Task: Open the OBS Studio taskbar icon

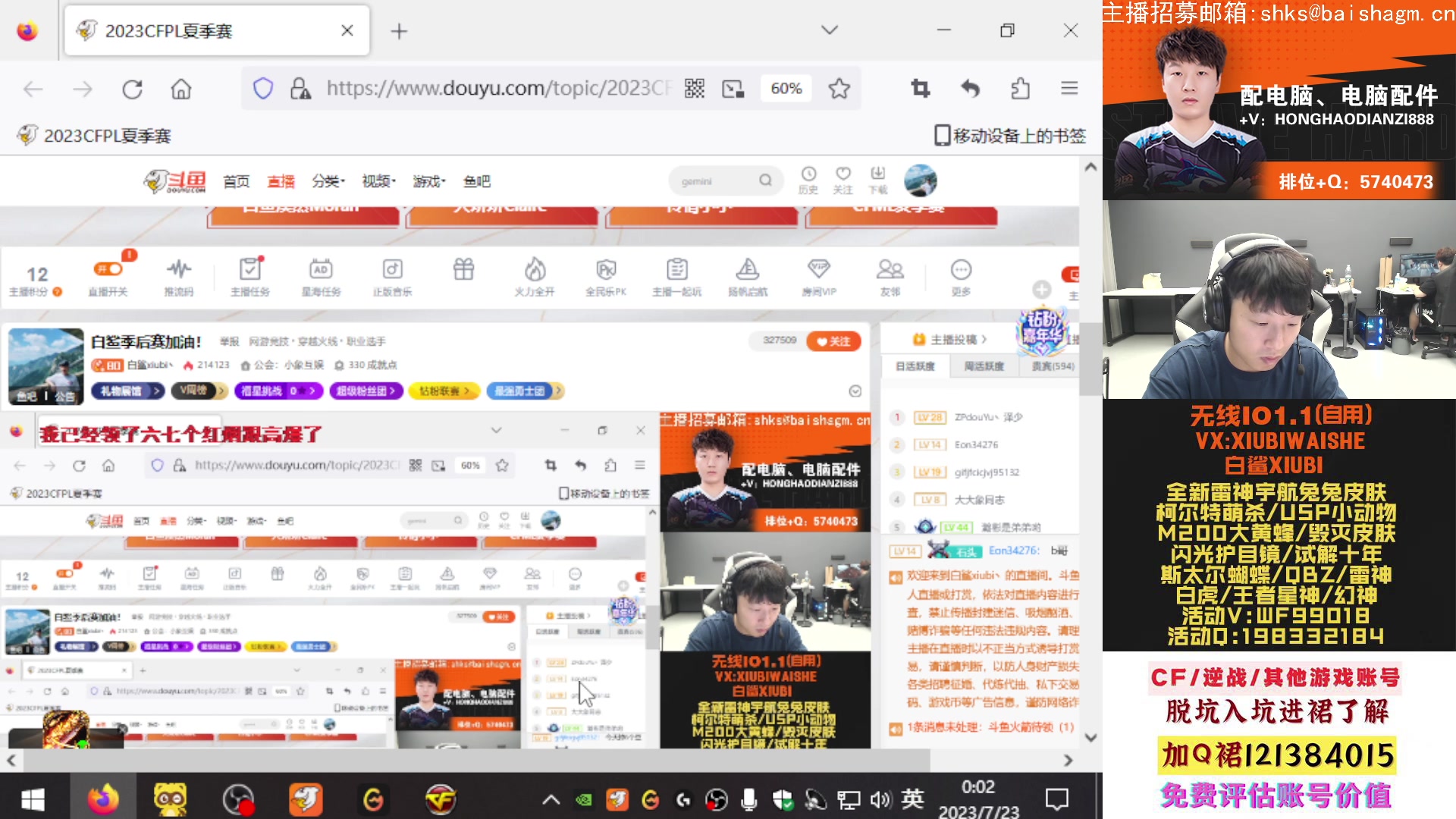Action: 238,799
